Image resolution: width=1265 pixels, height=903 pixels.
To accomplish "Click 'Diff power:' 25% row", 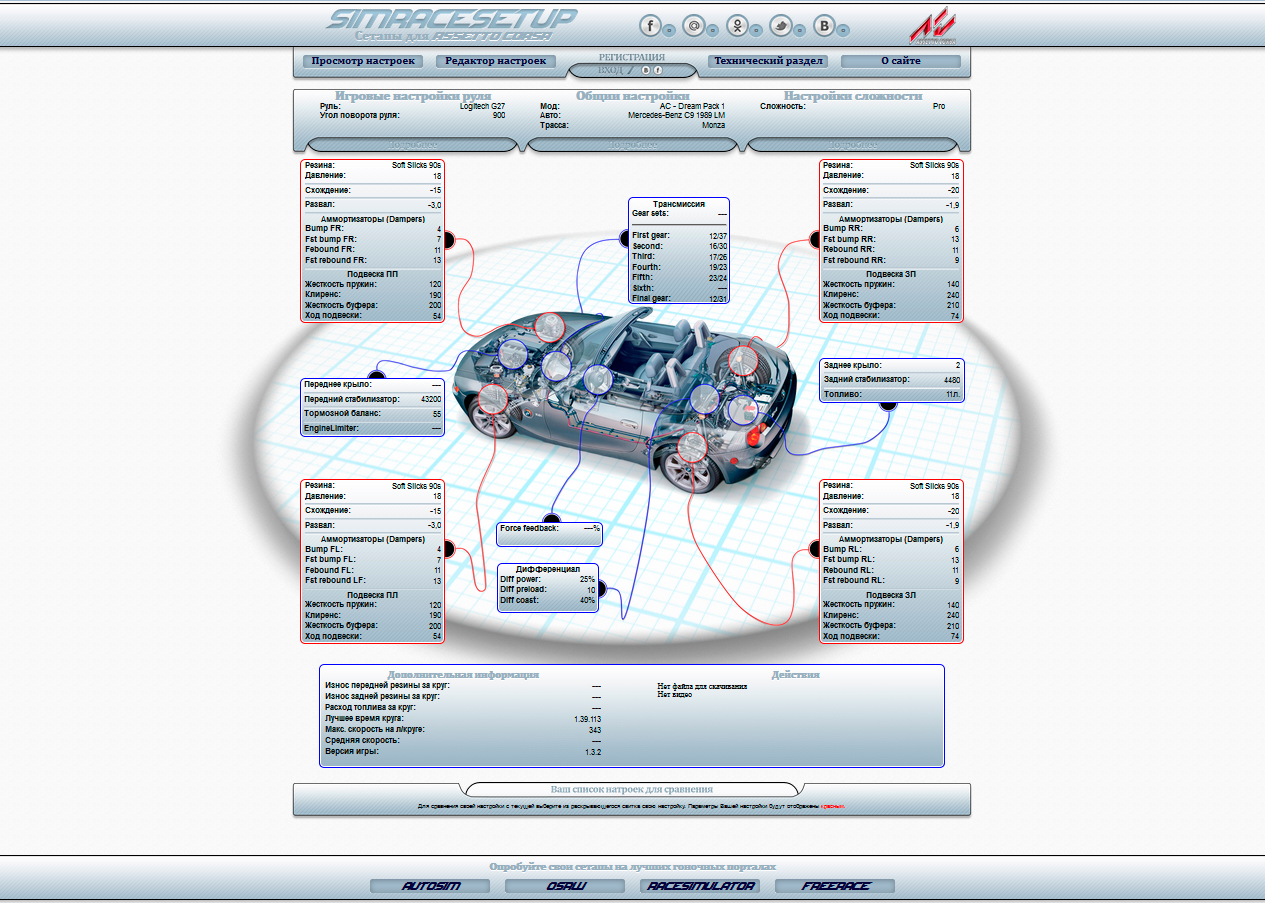I will pos(548,579).
